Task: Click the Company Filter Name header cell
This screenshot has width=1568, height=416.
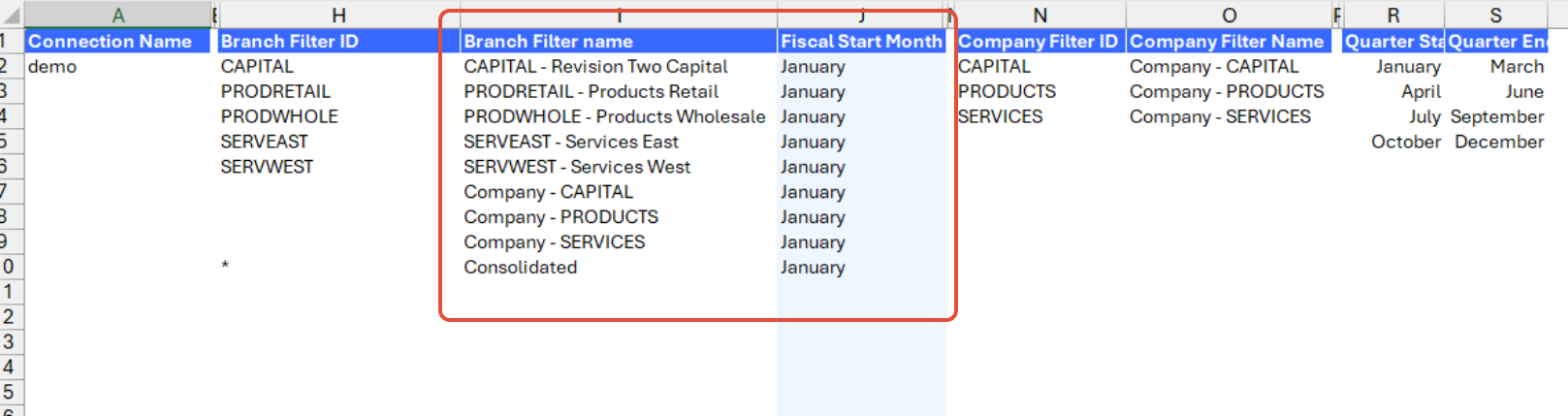Action: (1227, 42)
